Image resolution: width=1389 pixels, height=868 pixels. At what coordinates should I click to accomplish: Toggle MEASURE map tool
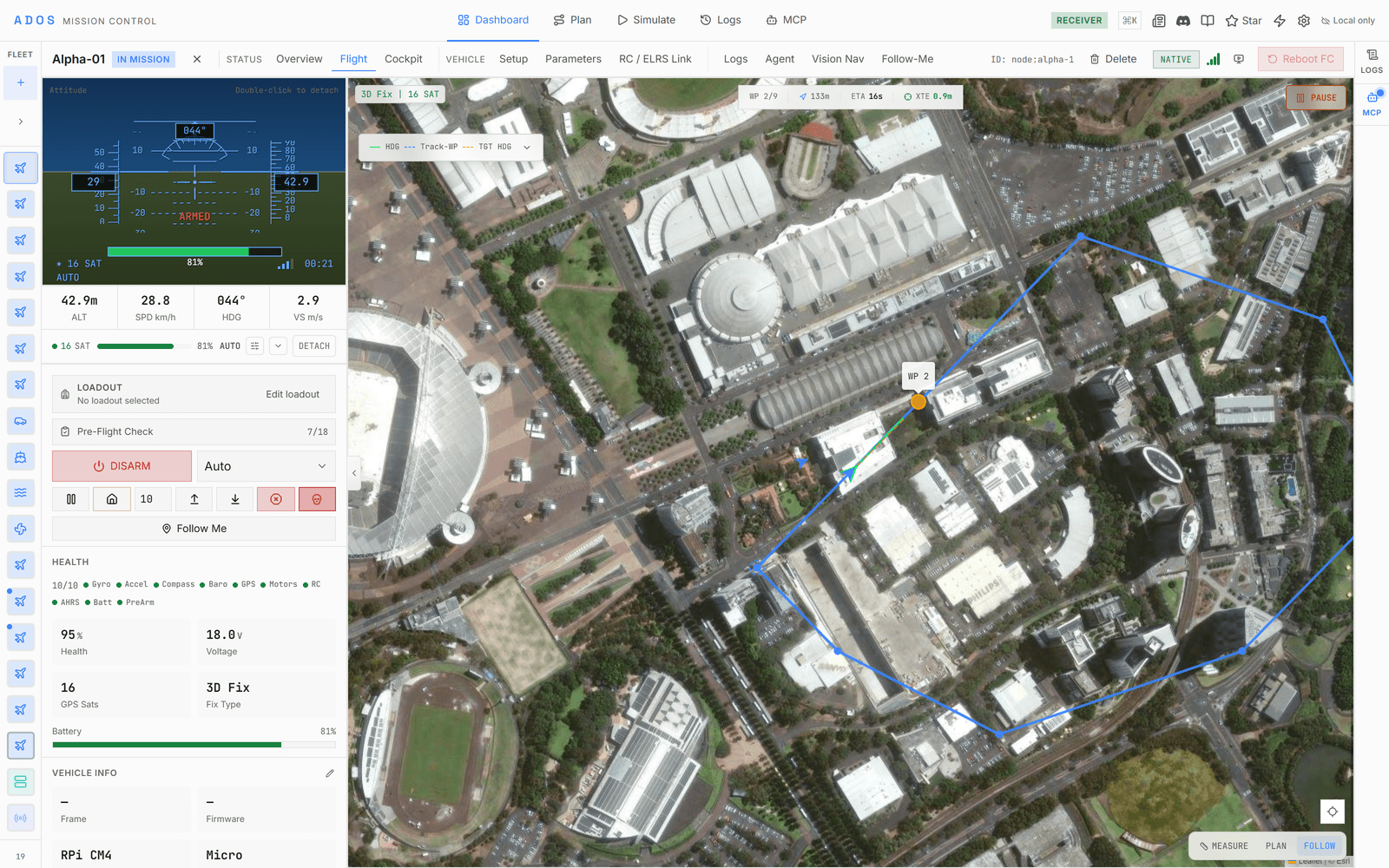pos(1224,845)
